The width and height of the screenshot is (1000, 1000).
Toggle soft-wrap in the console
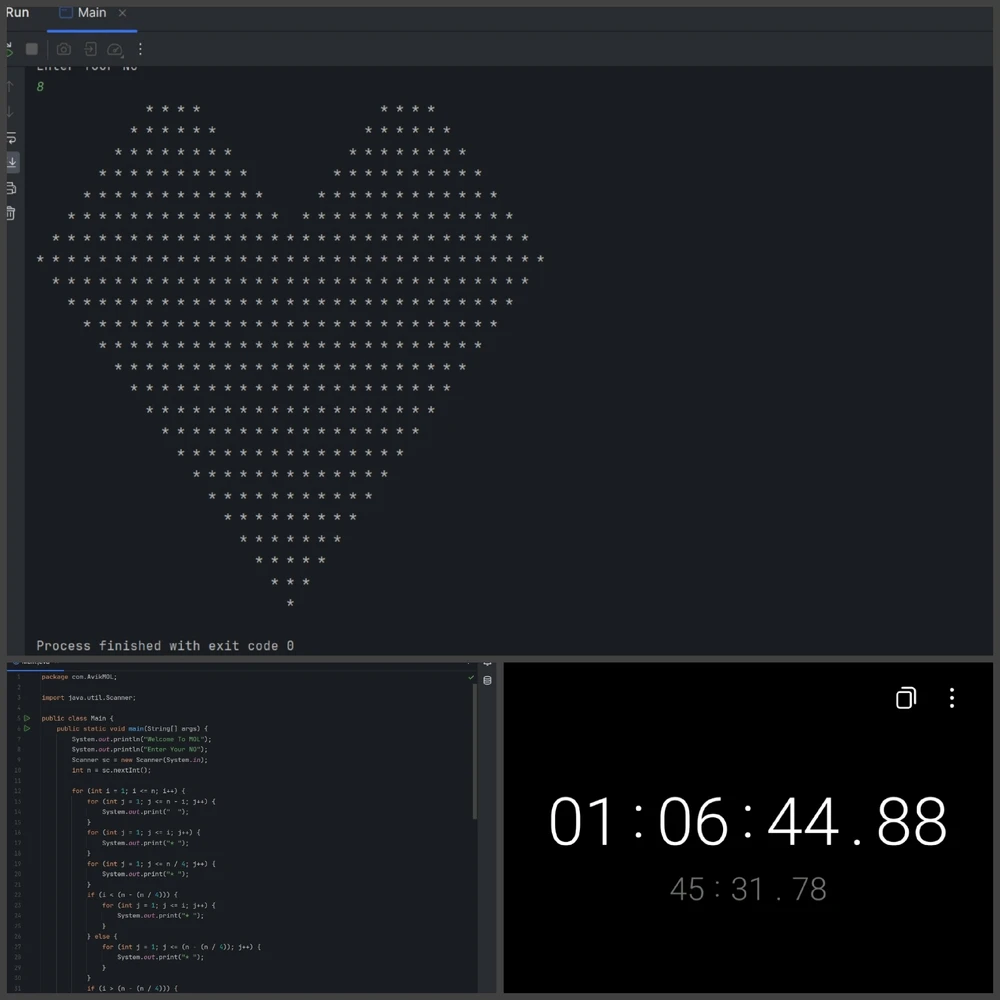point(11,137)
